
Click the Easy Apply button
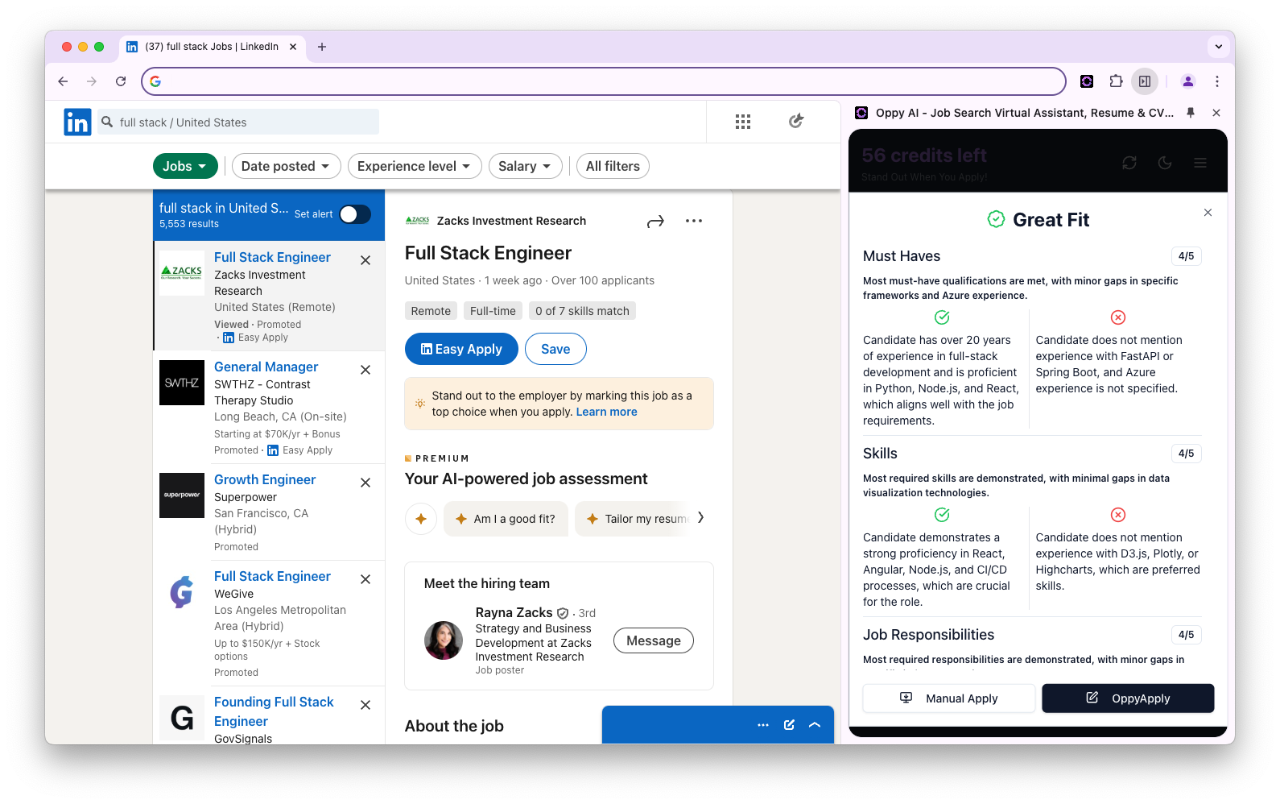(461, 348)
